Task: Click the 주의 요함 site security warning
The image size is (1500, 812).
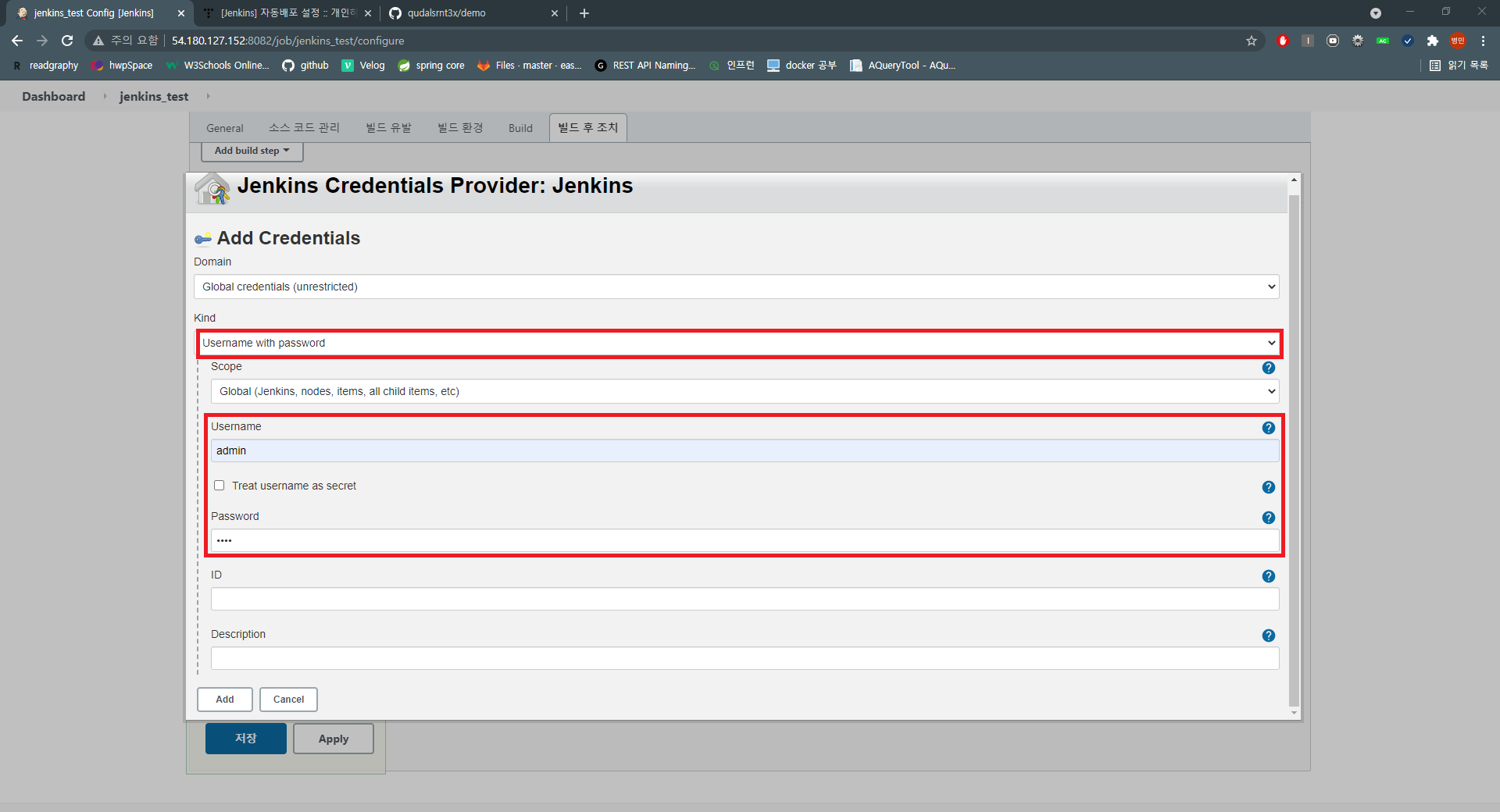Action: click(x=125, y=41)
